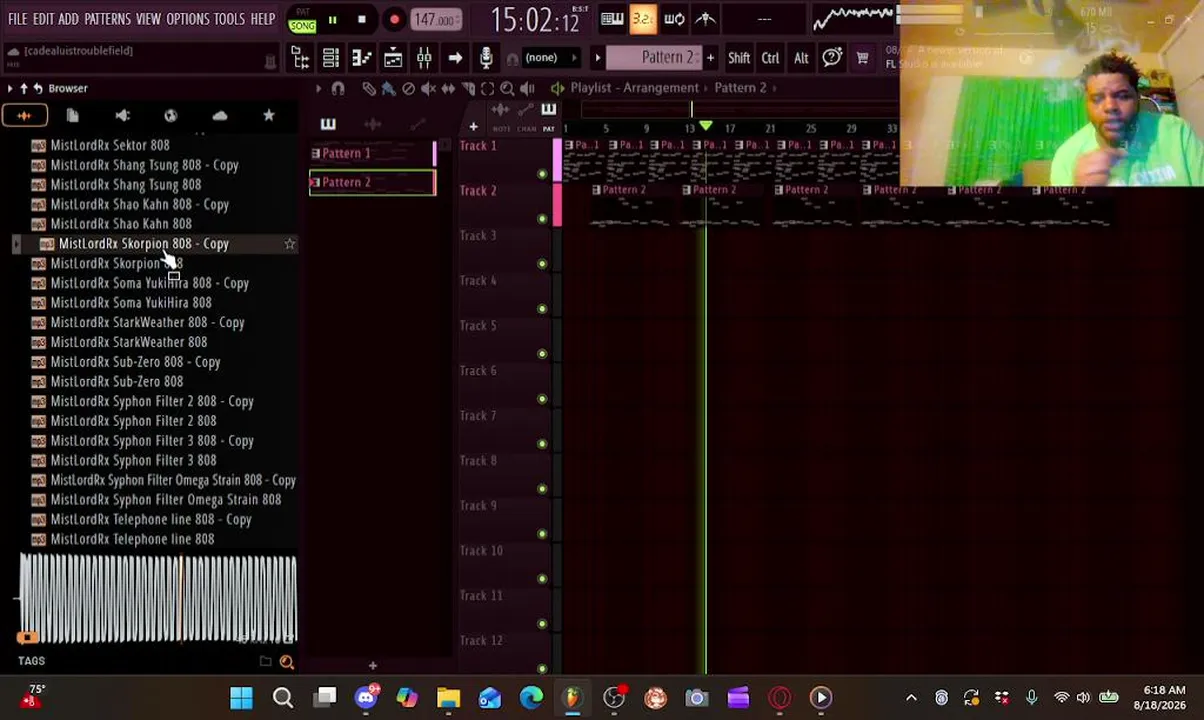1204x720 pixels.
Task: Click the Alt modifier button
Action: [801, 58]
